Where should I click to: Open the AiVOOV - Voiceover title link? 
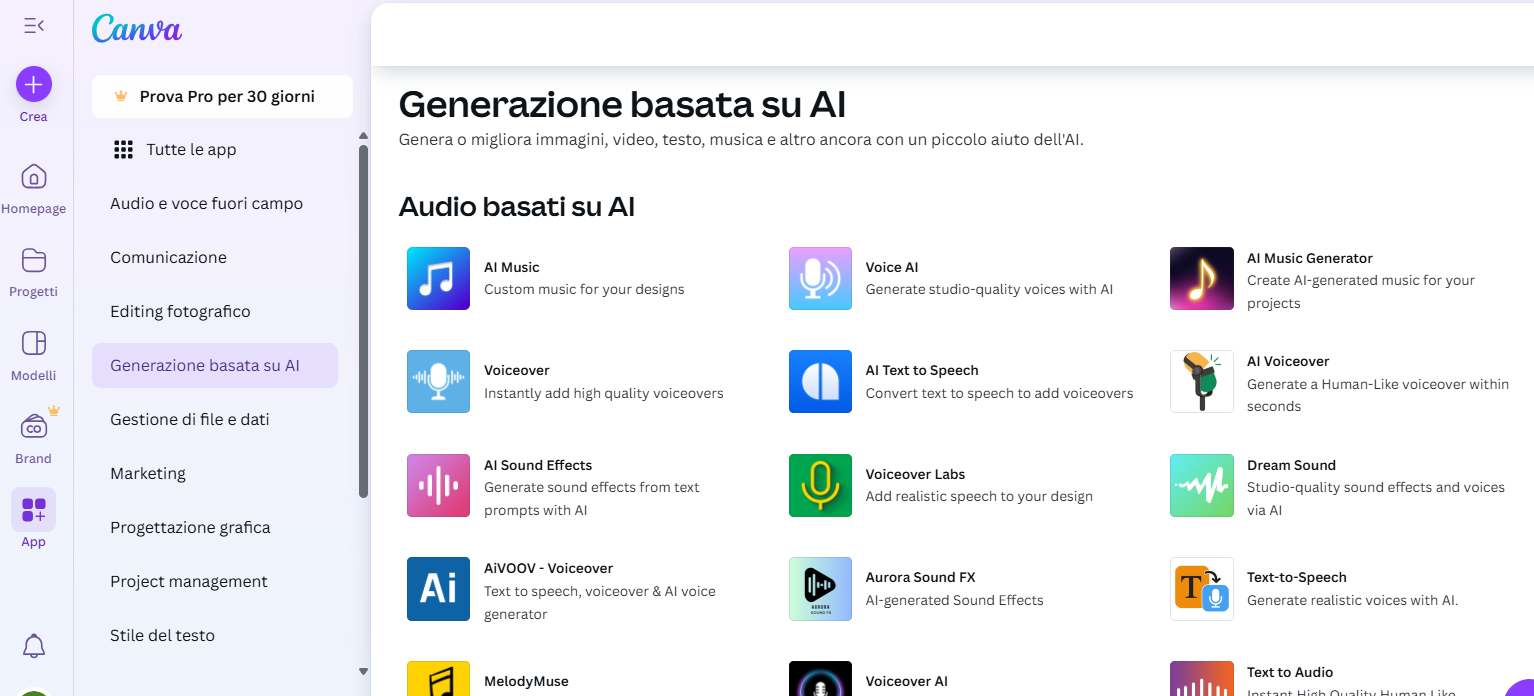tap(549, 568)
